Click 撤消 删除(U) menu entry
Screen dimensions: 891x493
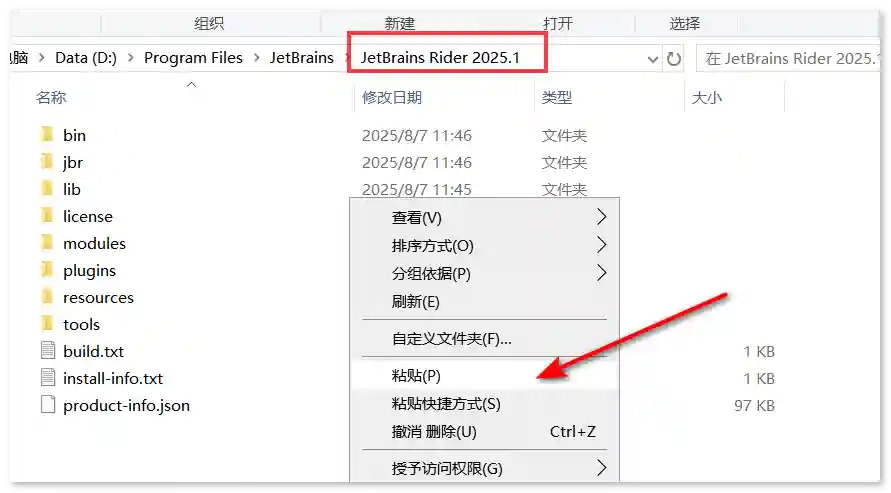tap(434, 432)
